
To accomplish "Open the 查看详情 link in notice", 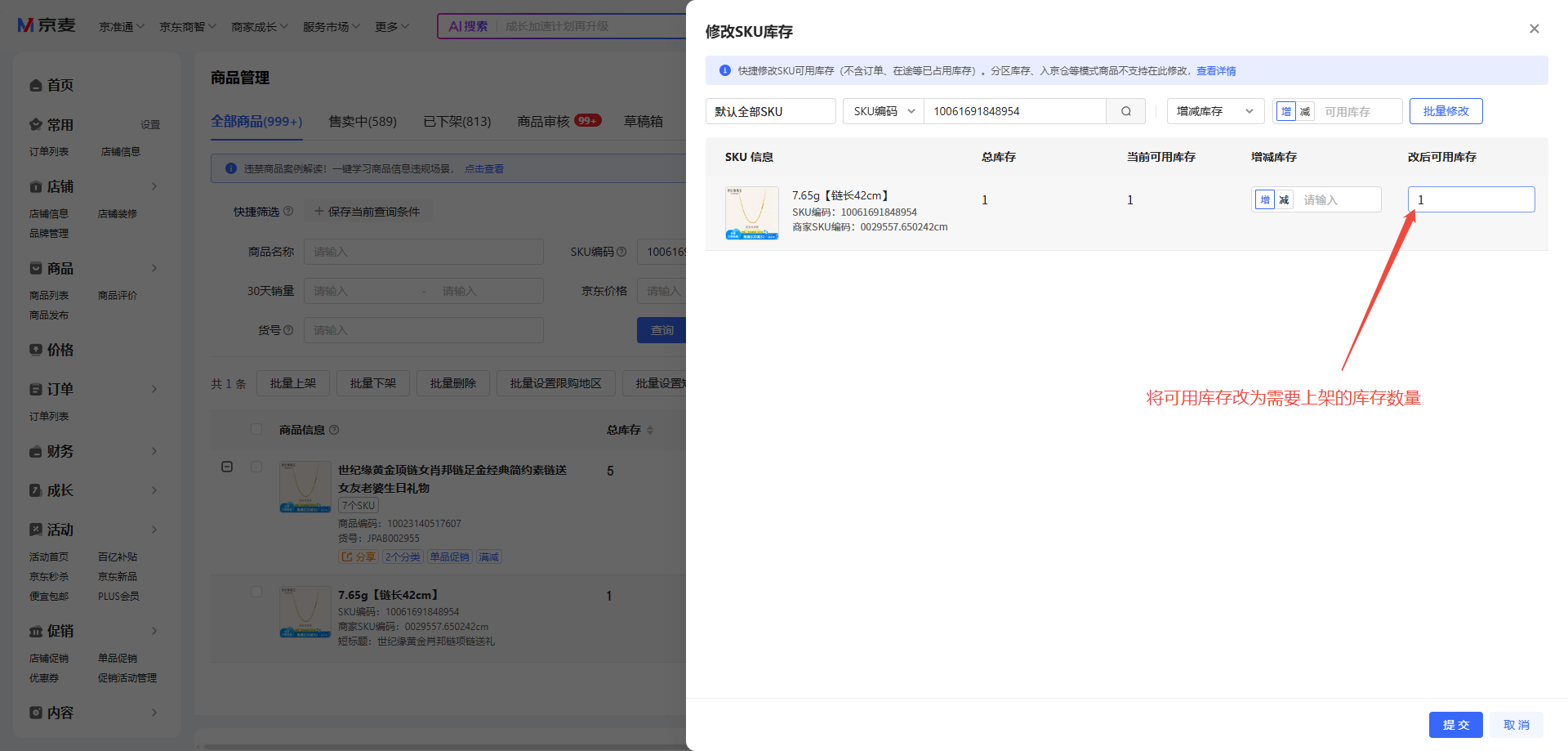I will [x=1216, y=71].
